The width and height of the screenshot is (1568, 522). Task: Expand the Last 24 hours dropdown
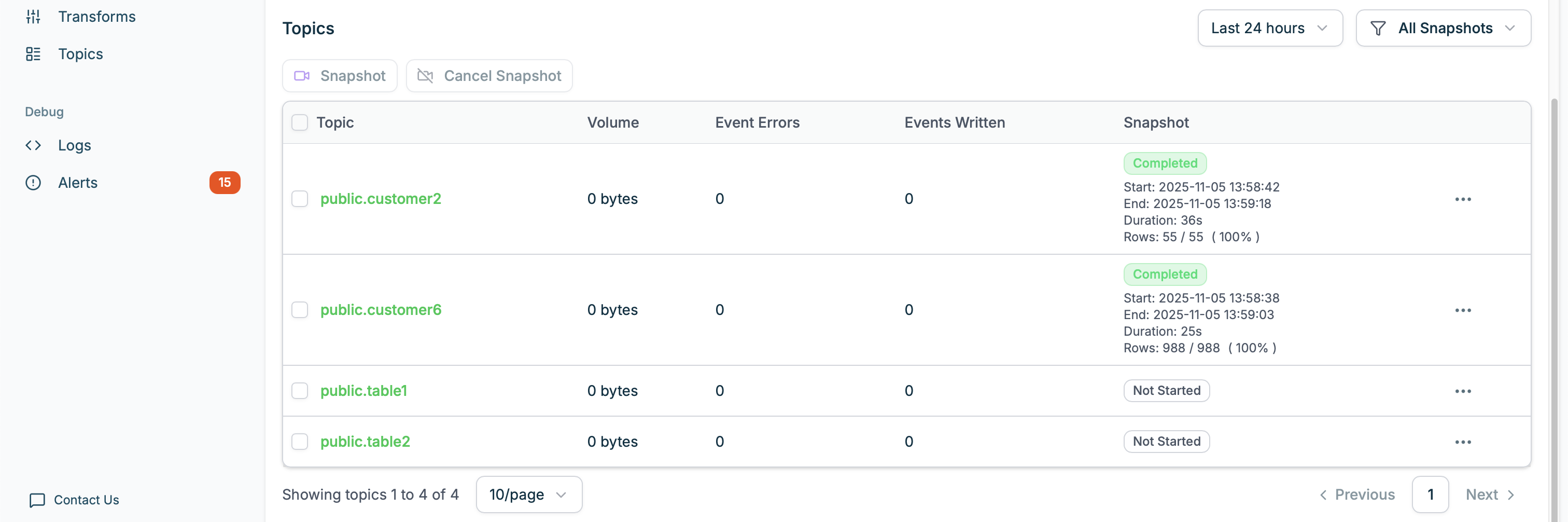point(1270,28)
